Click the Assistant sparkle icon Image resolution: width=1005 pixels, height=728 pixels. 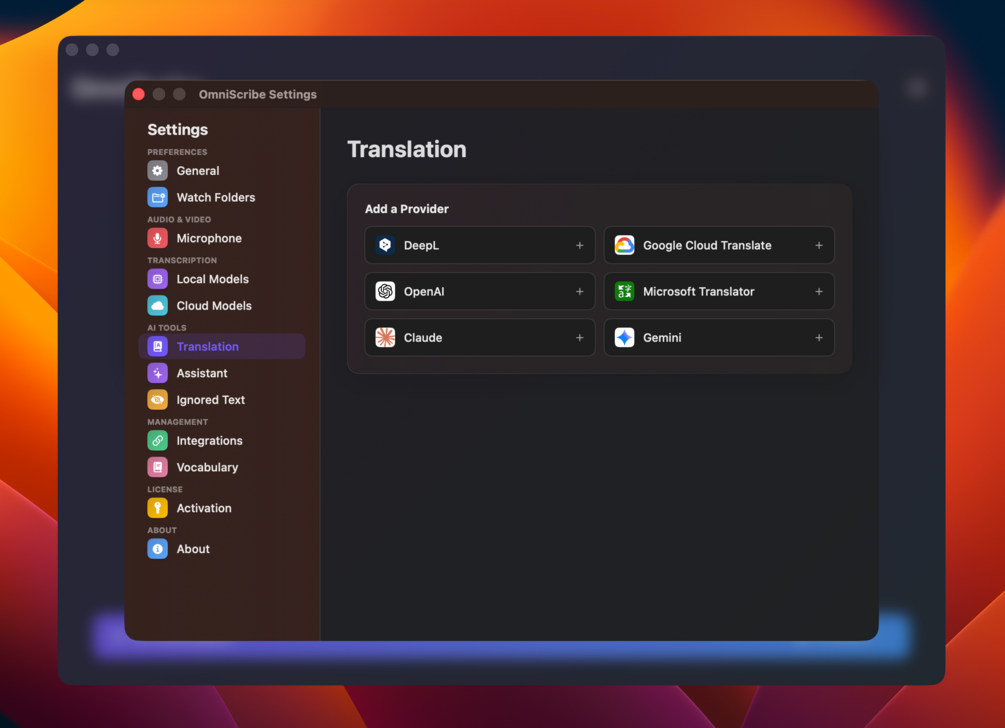click(158, 373)
